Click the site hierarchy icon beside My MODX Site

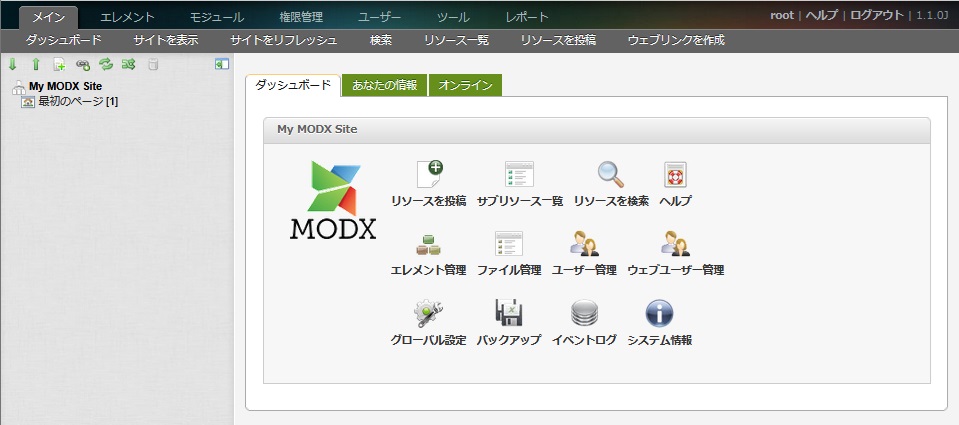click(x=19, y=87)
